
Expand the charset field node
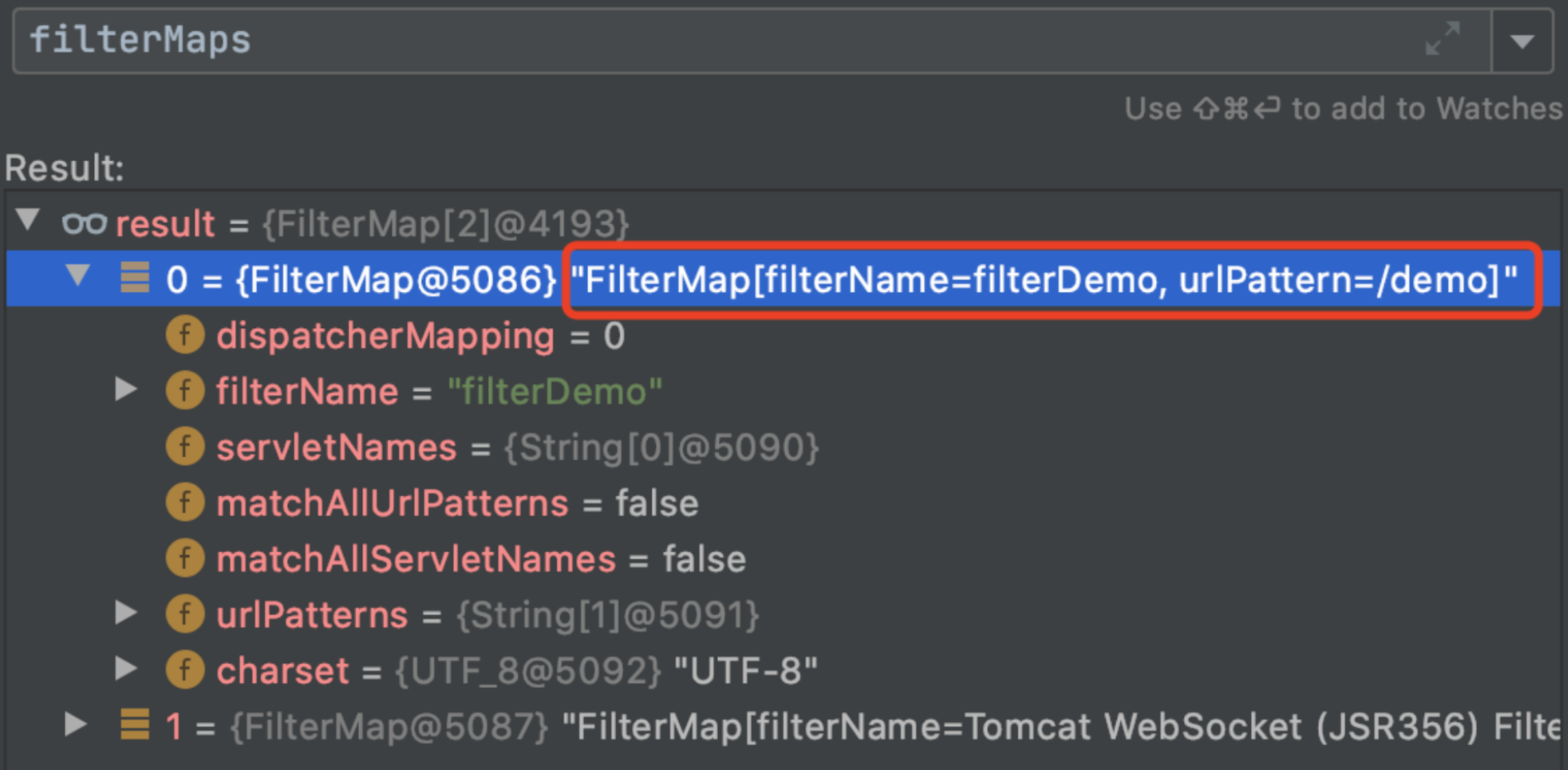tap(126, 670)
